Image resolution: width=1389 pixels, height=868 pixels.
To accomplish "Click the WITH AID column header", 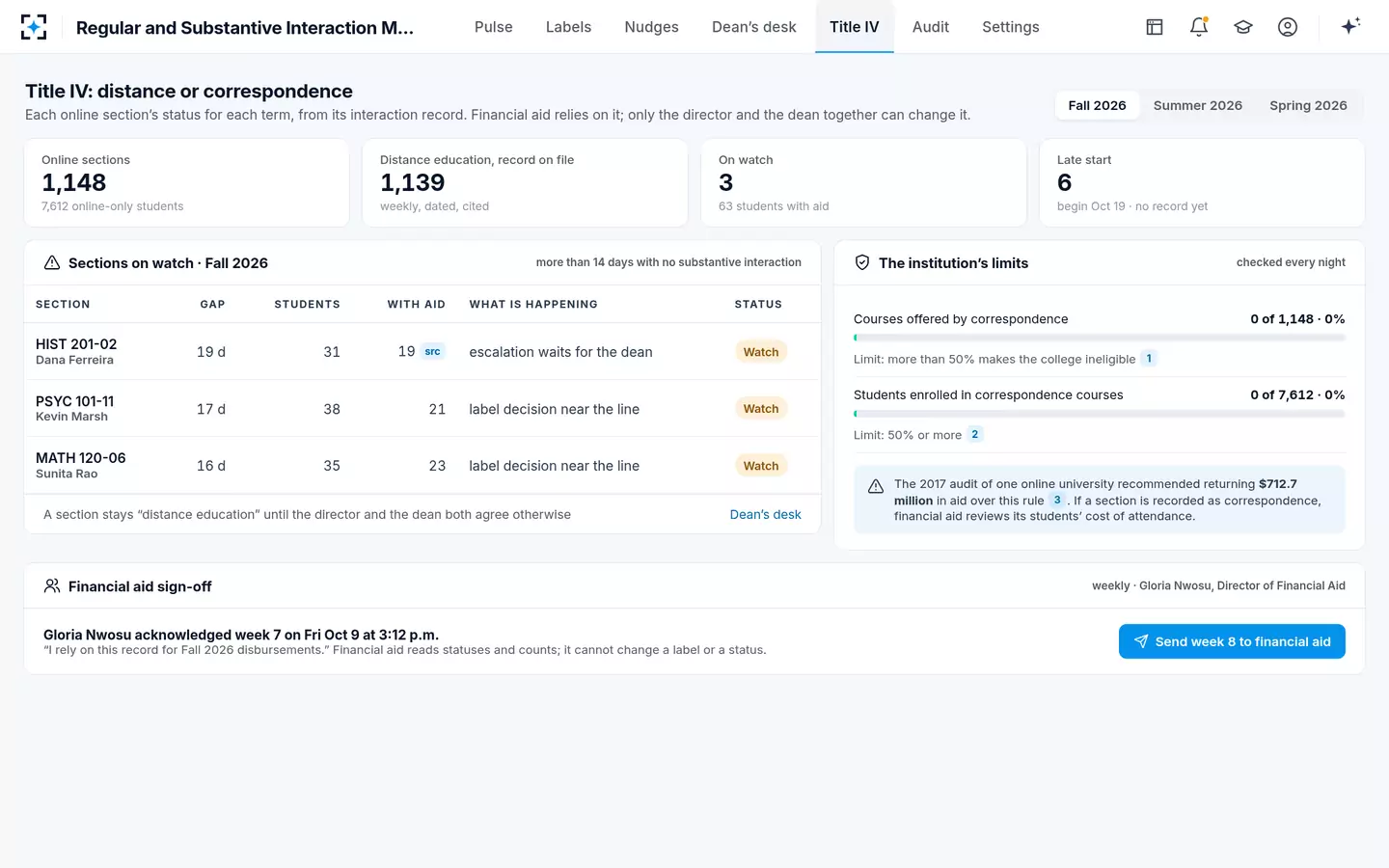I will coord(417,304).
